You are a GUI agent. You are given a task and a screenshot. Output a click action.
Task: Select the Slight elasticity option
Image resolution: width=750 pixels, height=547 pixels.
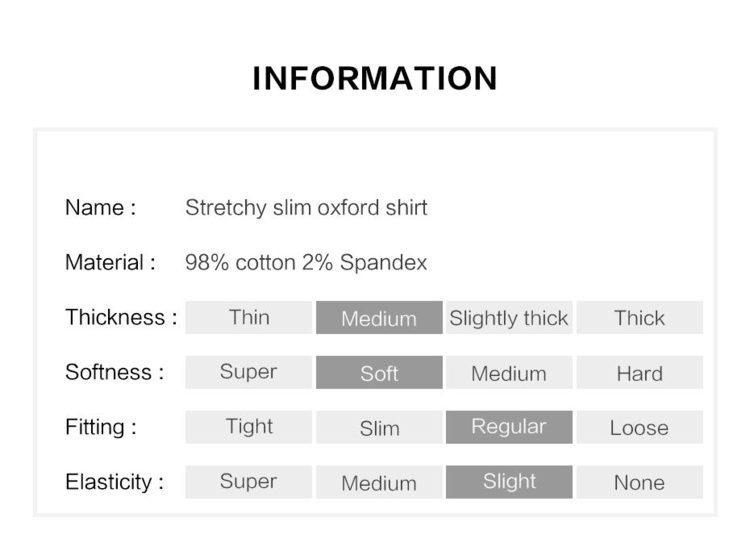point(509,482)
